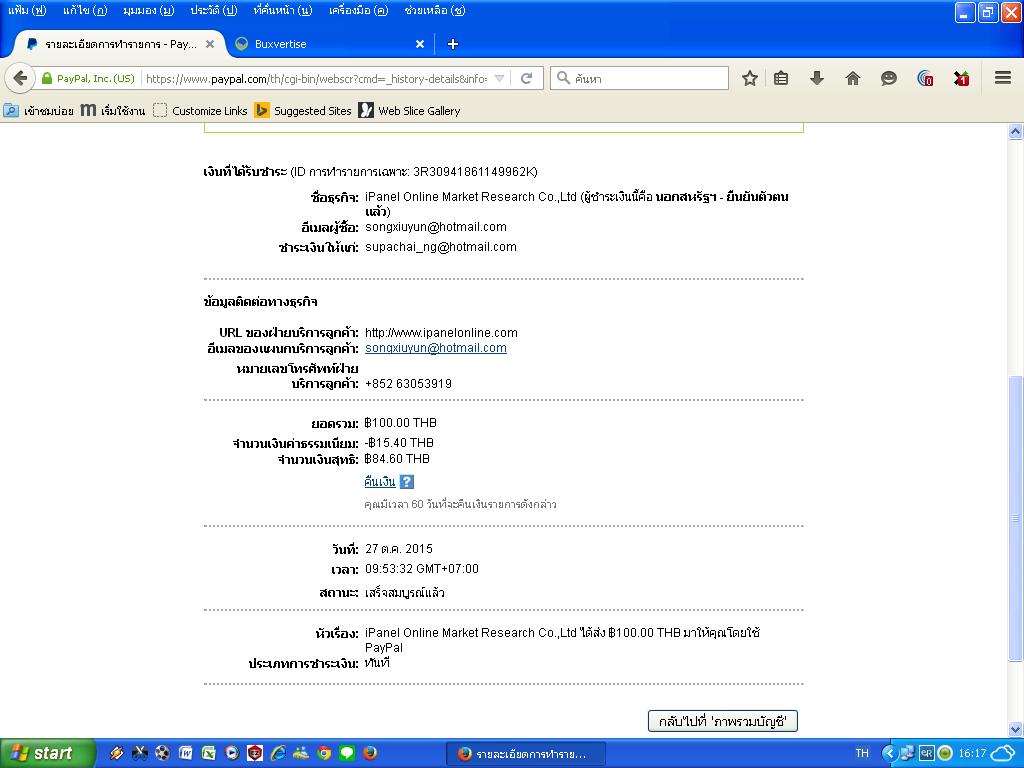Click the http://www.ipanelonline.com URL text
Image resolution: width=1024 pixels, height=768 pixels.
441,333
